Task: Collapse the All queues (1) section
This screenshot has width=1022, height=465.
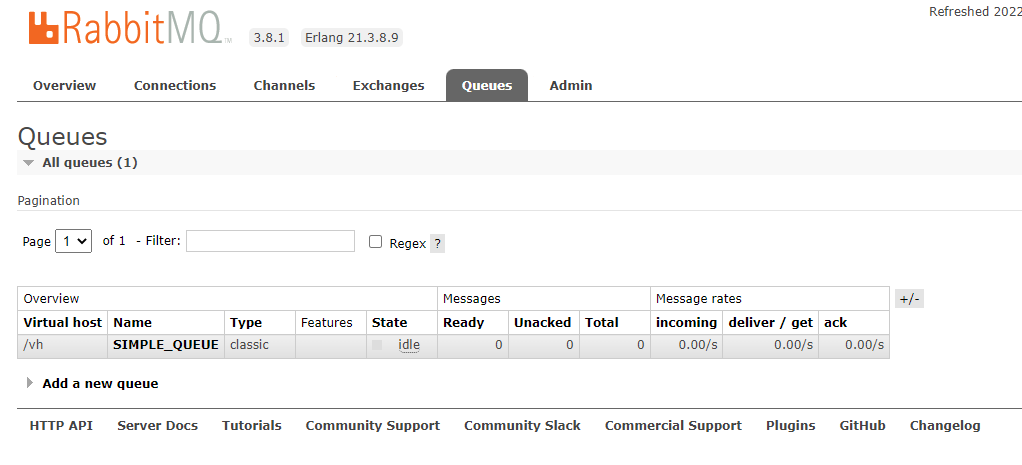Action: click(x=89, y=162)
